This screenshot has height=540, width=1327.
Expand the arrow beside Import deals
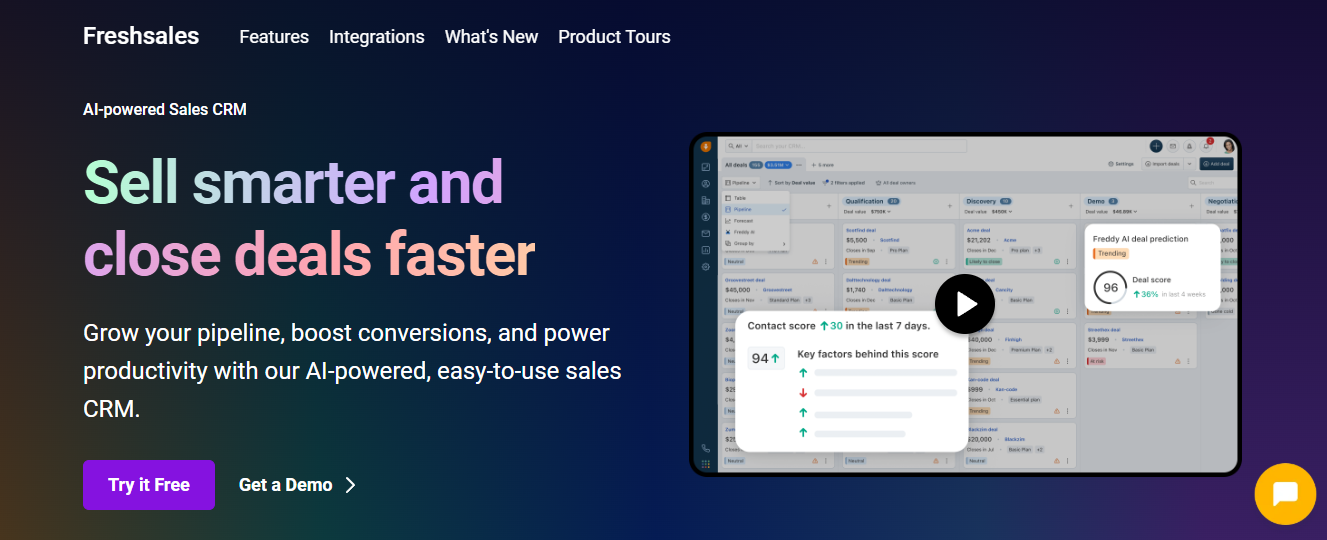tap(1189, 164)
